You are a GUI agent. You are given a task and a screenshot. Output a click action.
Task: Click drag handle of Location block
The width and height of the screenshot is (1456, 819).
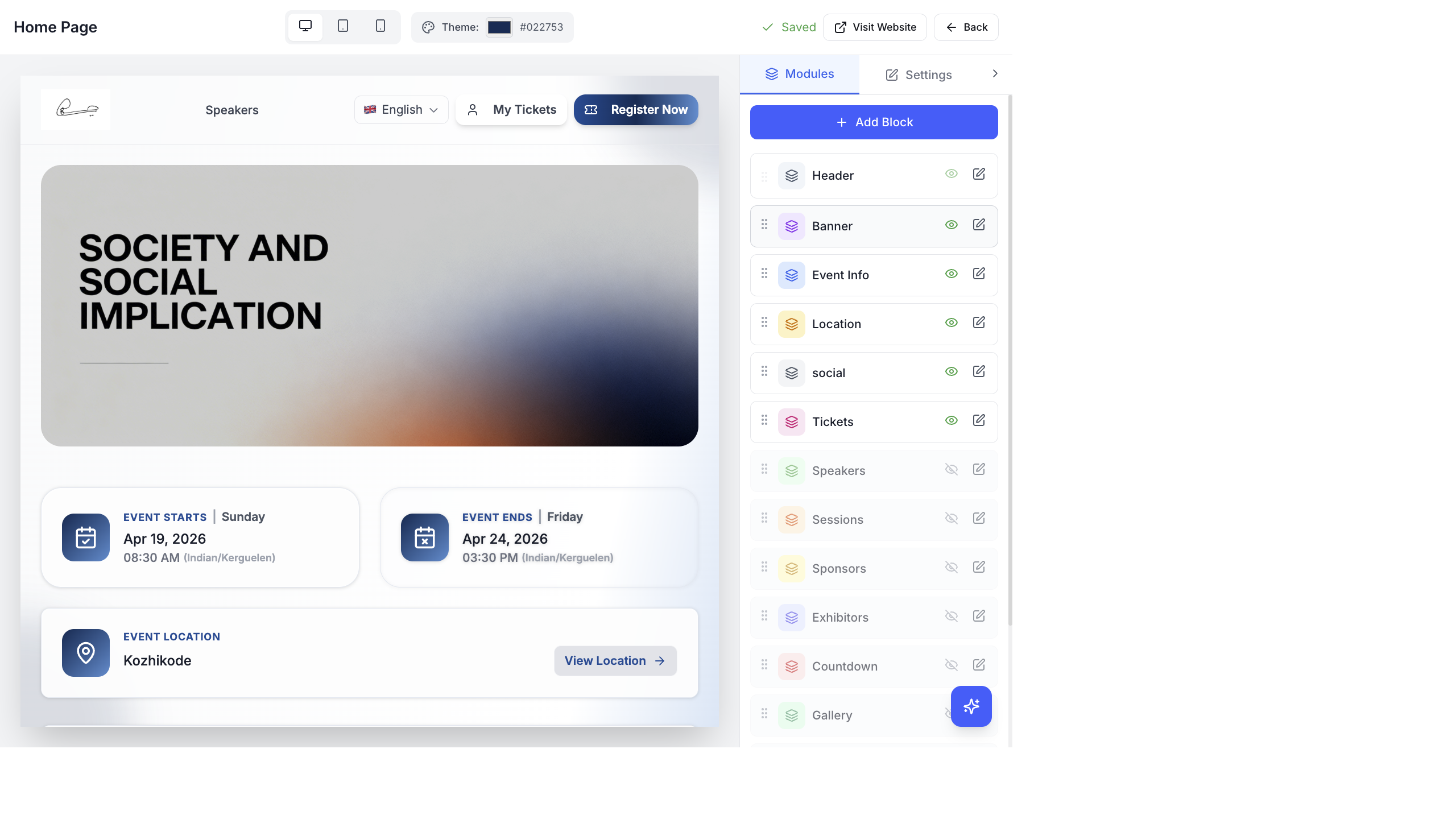764,322
